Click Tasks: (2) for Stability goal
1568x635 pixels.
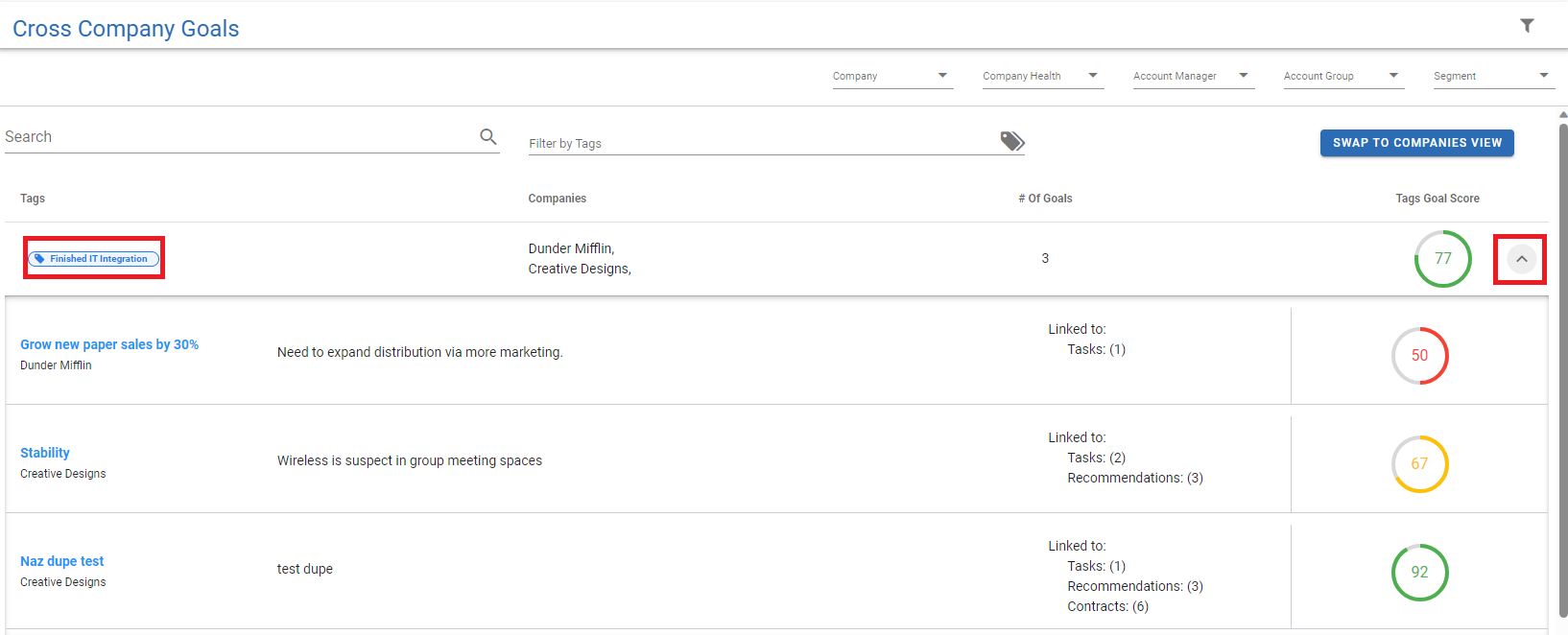[1096, 458]
